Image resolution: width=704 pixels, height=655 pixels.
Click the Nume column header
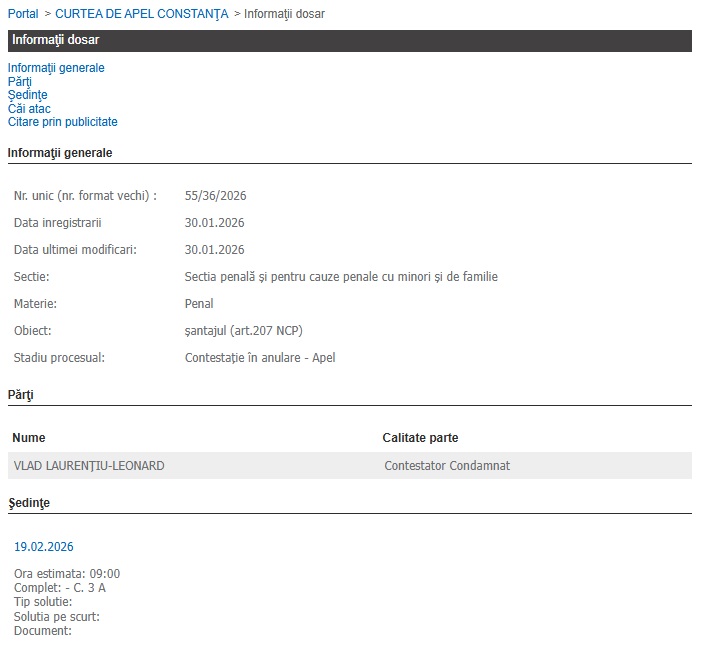pyautogui.click(x=28, y=438)
